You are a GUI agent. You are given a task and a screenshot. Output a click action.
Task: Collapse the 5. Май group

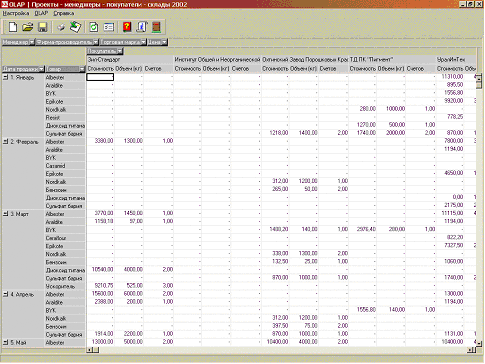(6, 342)
